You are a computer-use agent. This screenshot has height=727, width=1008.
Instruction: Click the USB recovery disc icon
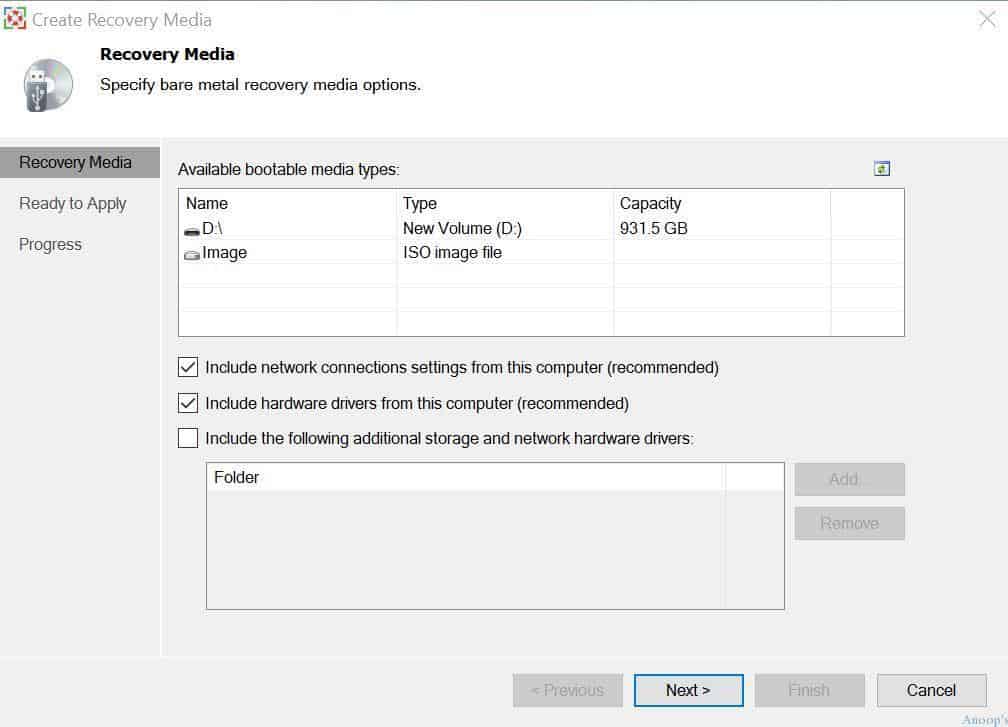(48, 85)
